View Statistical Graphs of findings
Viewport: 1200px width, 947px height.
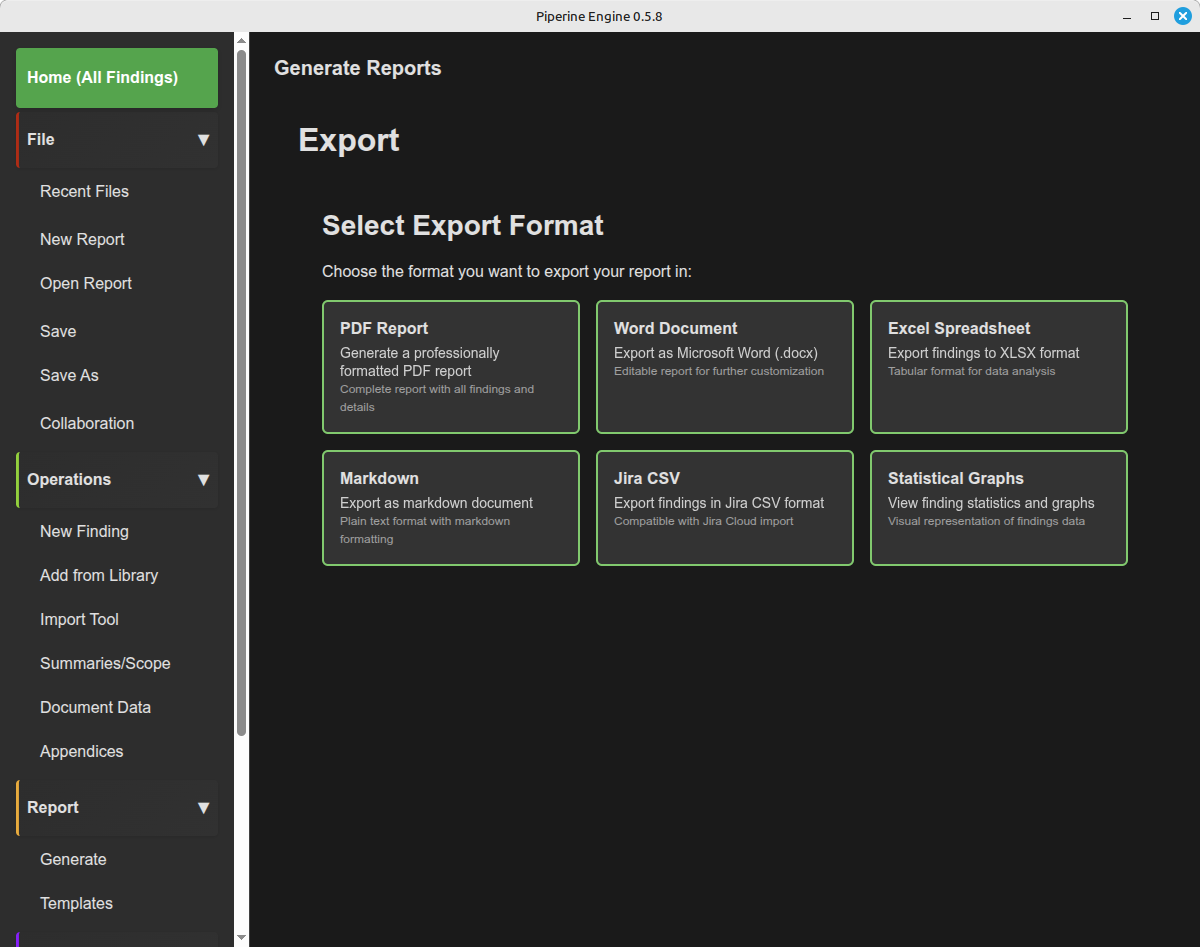998,508
